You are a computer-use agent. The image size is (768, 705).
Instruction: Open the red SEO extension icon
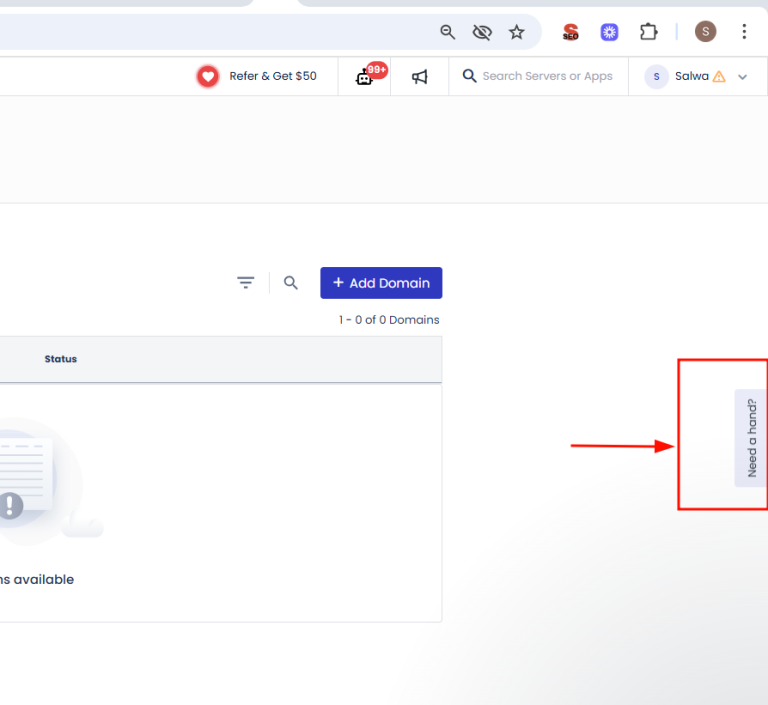click(x=570, y=32)
